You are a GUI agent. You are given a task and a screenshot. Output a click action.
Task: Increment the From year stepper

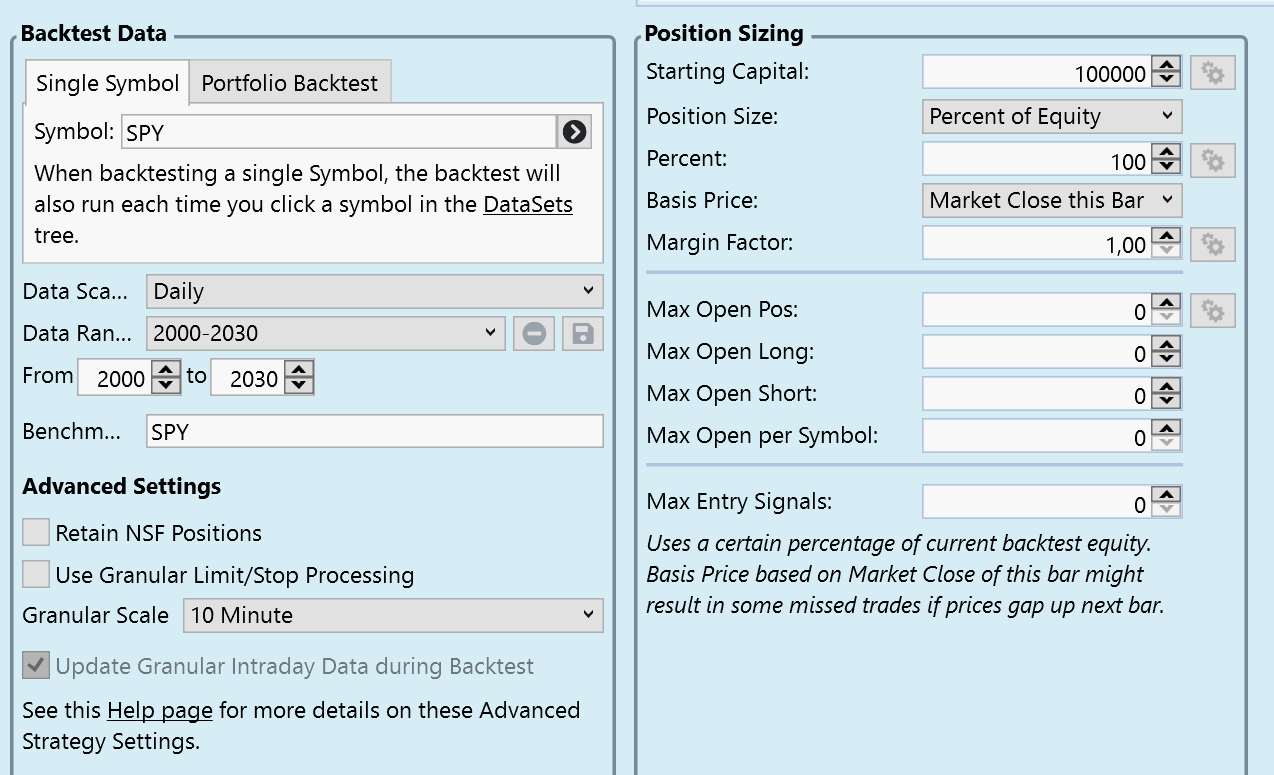(165, 371)
